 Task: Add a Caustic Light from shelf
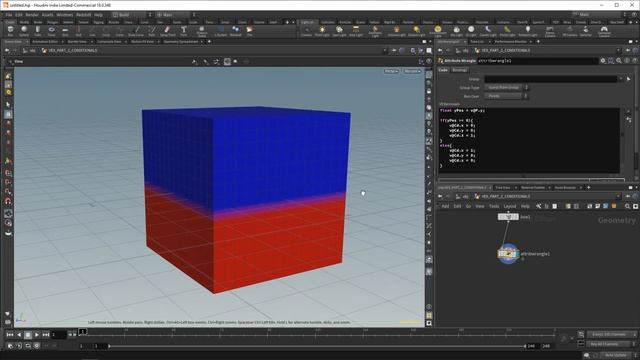pos(488,31)
